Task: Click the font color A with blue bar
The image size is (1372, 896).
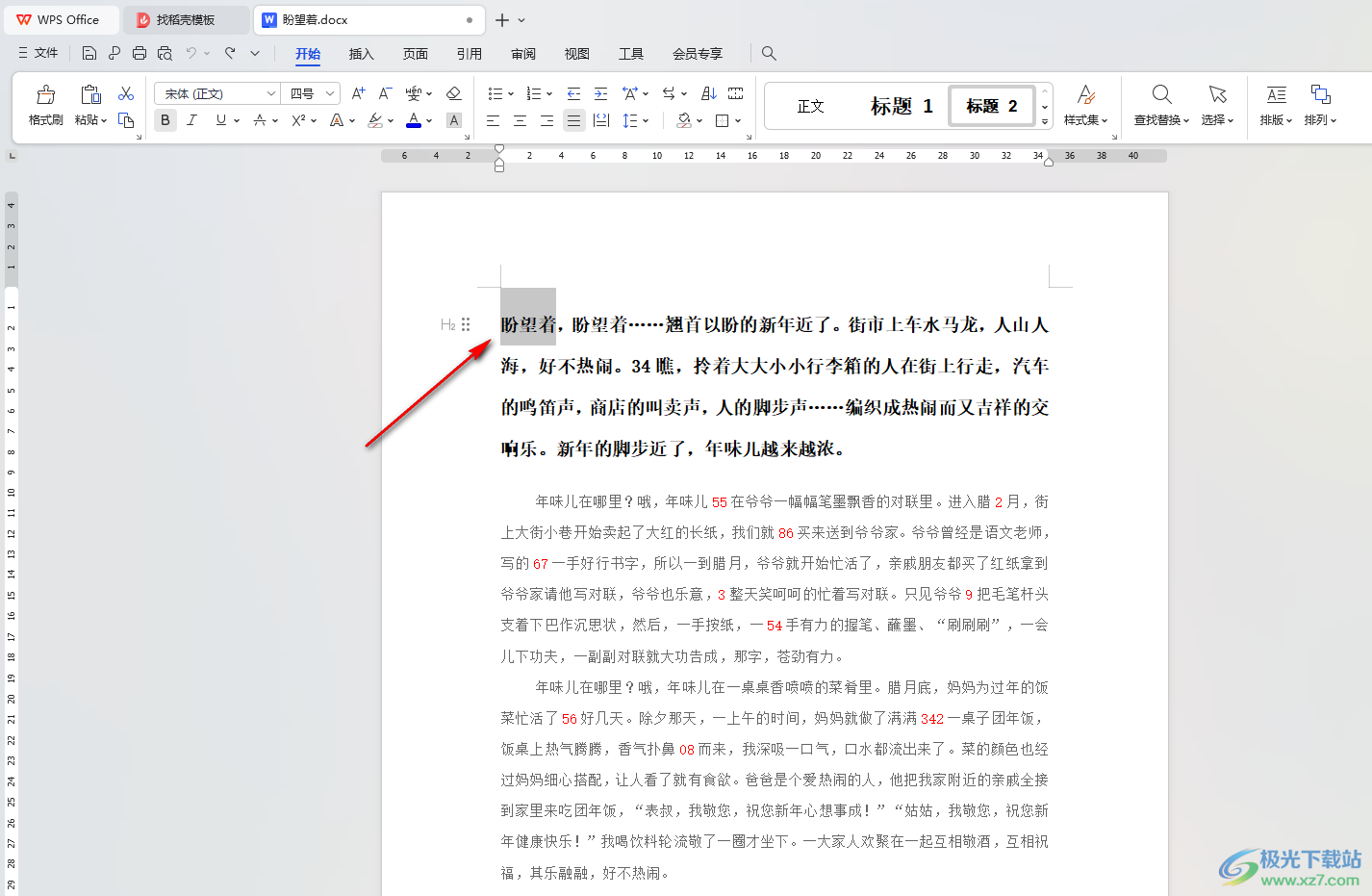Action: [414, 120]
